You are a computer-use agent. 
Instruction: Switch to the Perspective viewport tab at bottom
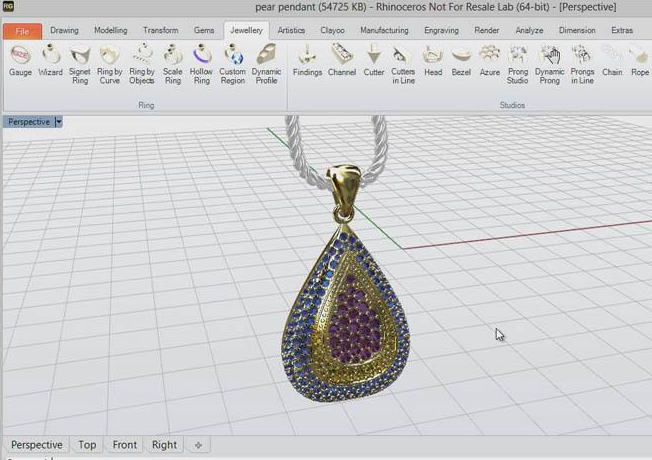tap(37, 445)
